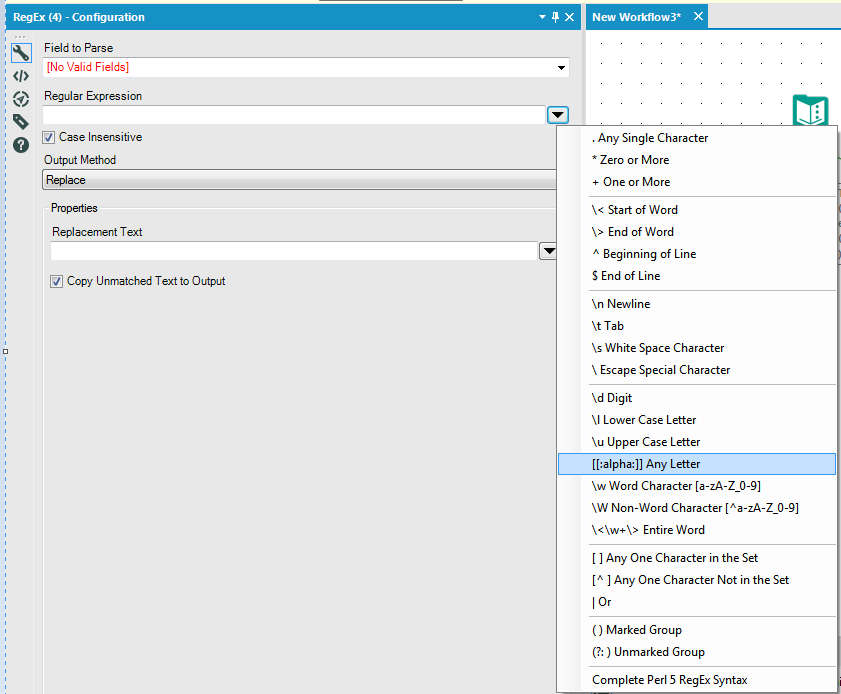Toggle the Case Insensitive checkbox

tap(49, 138)
